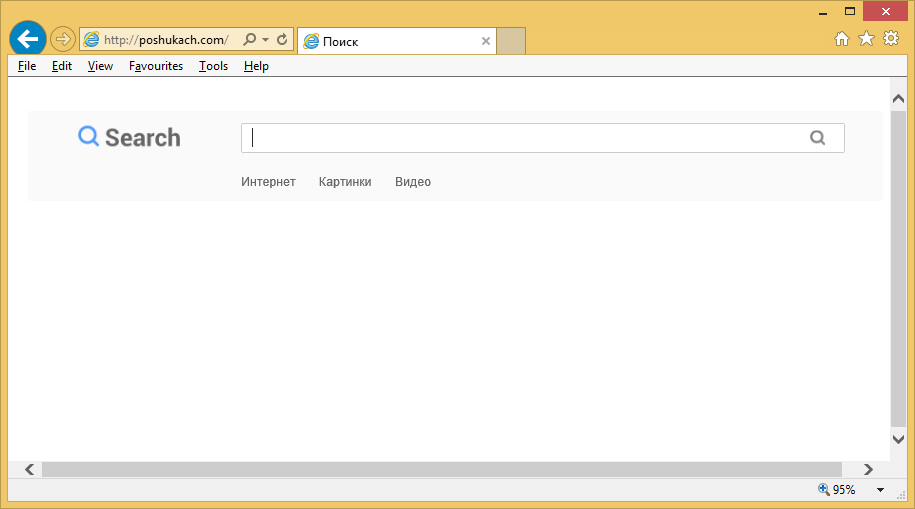This screenshot has height=509, width=915.
Task: Click the Forward navigation arrow
Action: [63, 40]
